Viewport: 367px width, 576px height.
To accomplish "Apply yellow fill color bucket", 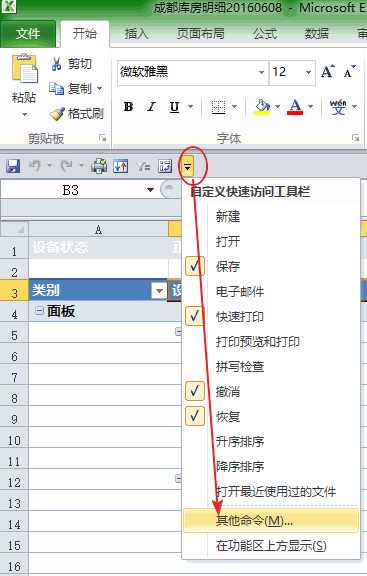I will click(262, 107).
